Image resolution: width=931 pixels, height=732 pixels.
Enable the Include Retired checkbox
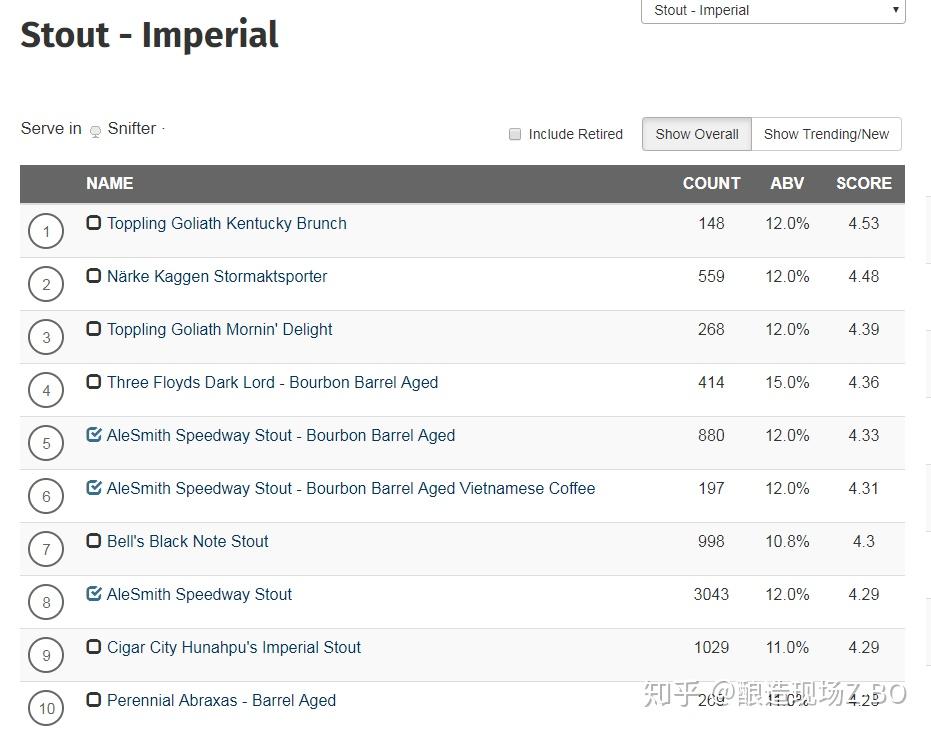coord(515,134)
